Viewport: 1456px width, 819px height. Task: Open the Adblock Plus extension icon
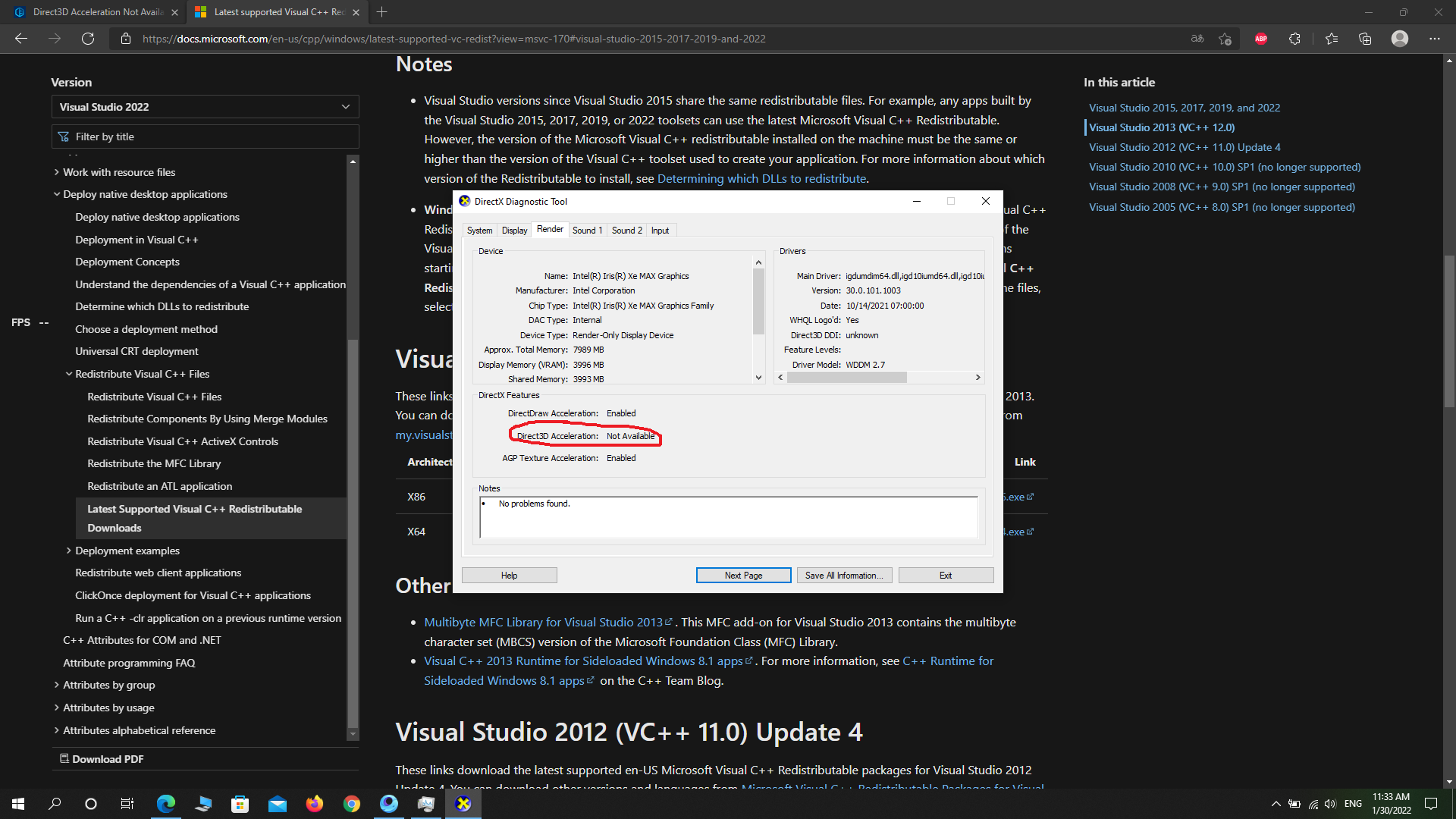click(x=1261, y=39)
